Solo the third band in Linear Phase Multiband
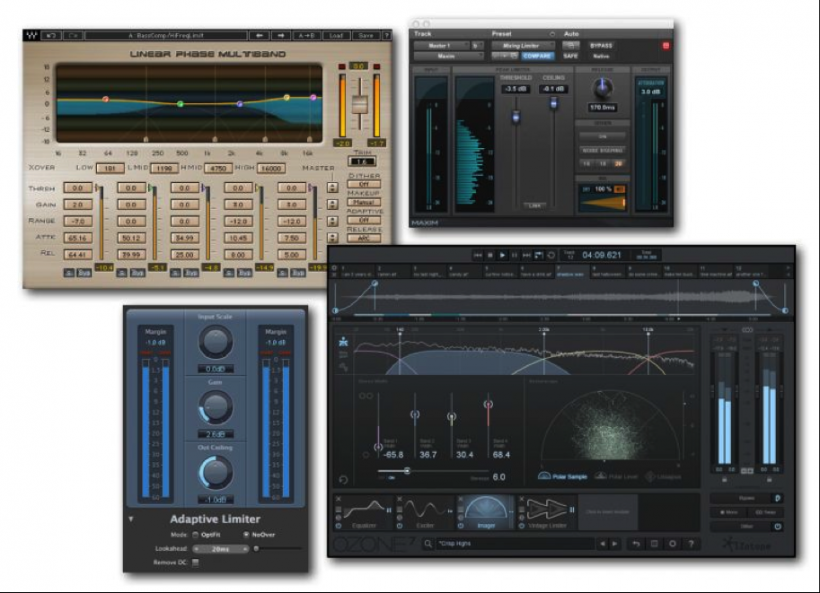The image size is (820, 593). tap(176, 273)
